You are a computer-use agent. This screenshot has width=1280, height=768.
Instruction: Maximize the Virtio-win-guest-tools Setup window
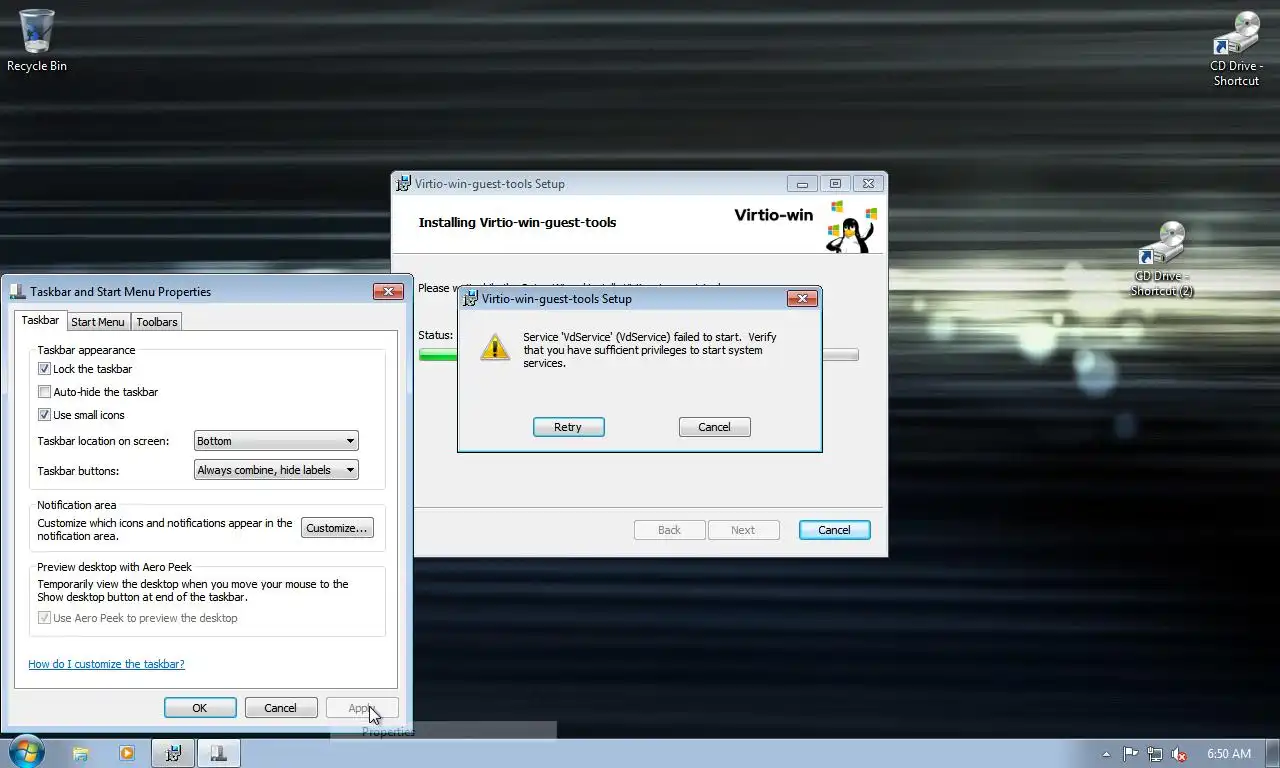coord(835,184)
